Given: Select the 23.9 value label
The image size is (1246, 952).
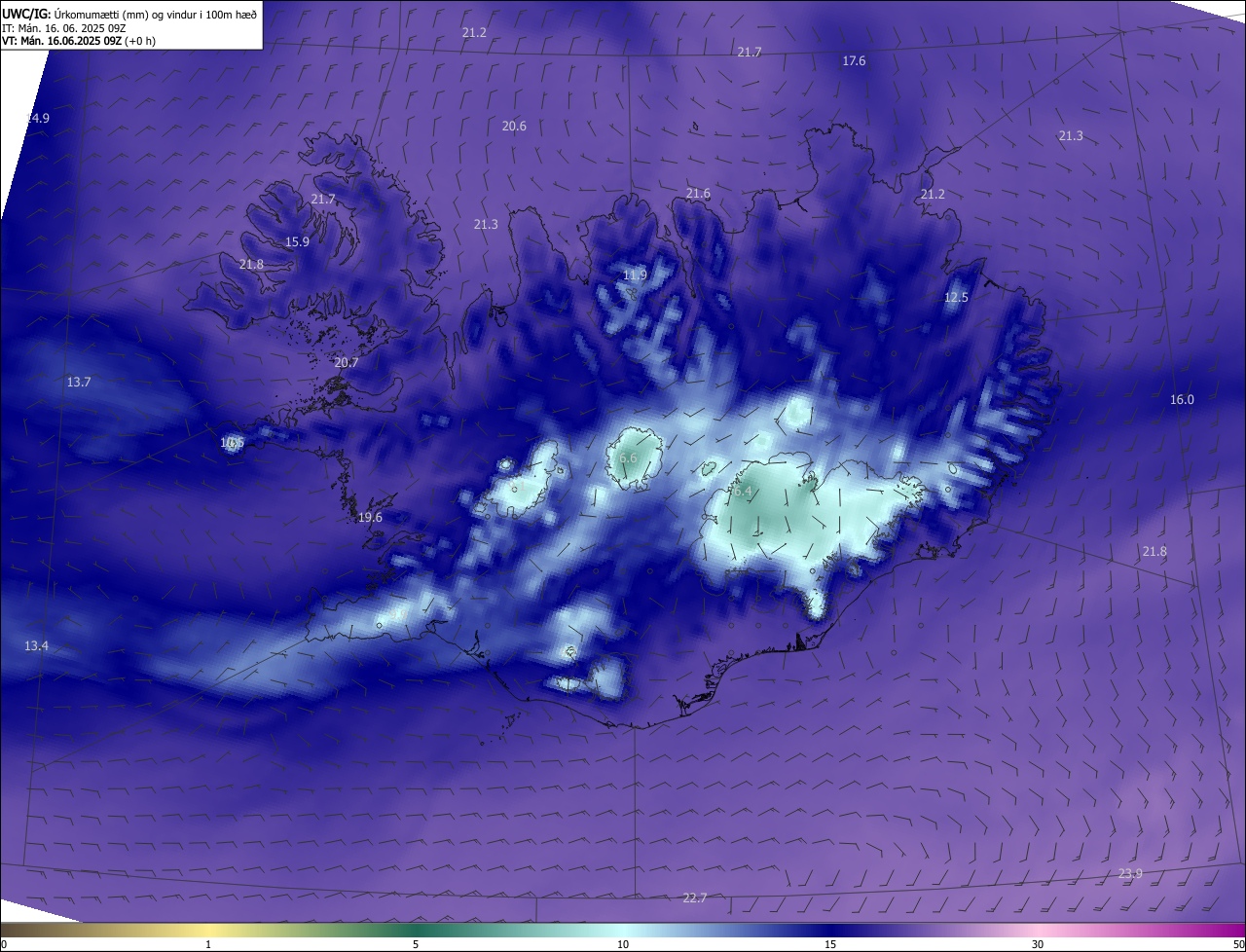Looking at the screenshot, I should click(x=1130, y=874).
